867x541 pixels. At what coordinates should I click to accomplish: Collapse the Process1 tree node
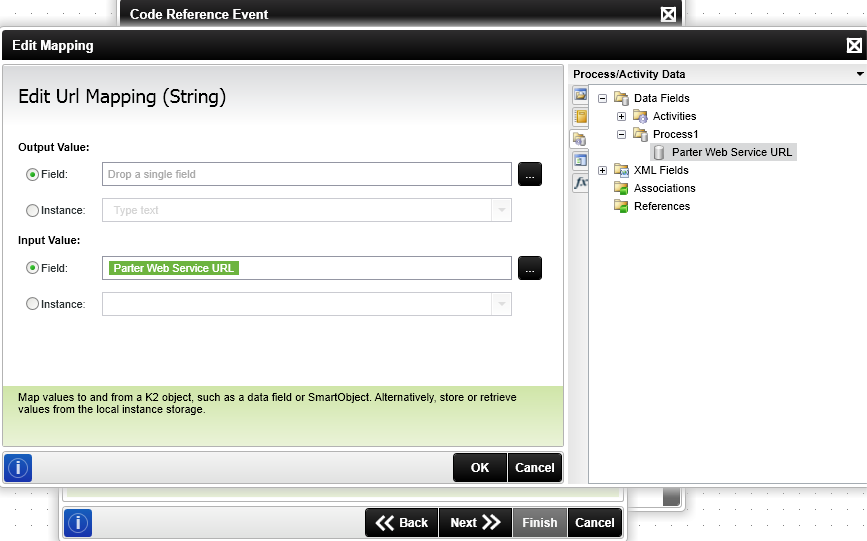tap(621, 134)
